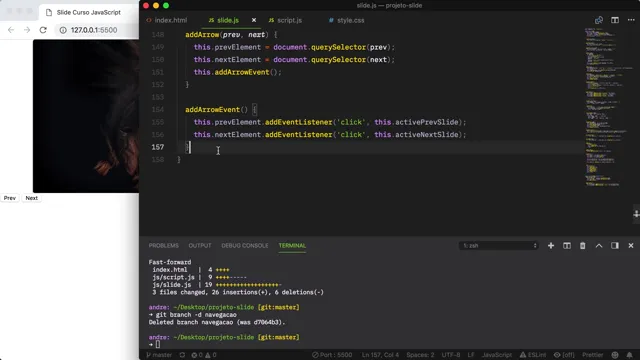
Task: Show the OUTPUT panel
Action: pos(200,246)
